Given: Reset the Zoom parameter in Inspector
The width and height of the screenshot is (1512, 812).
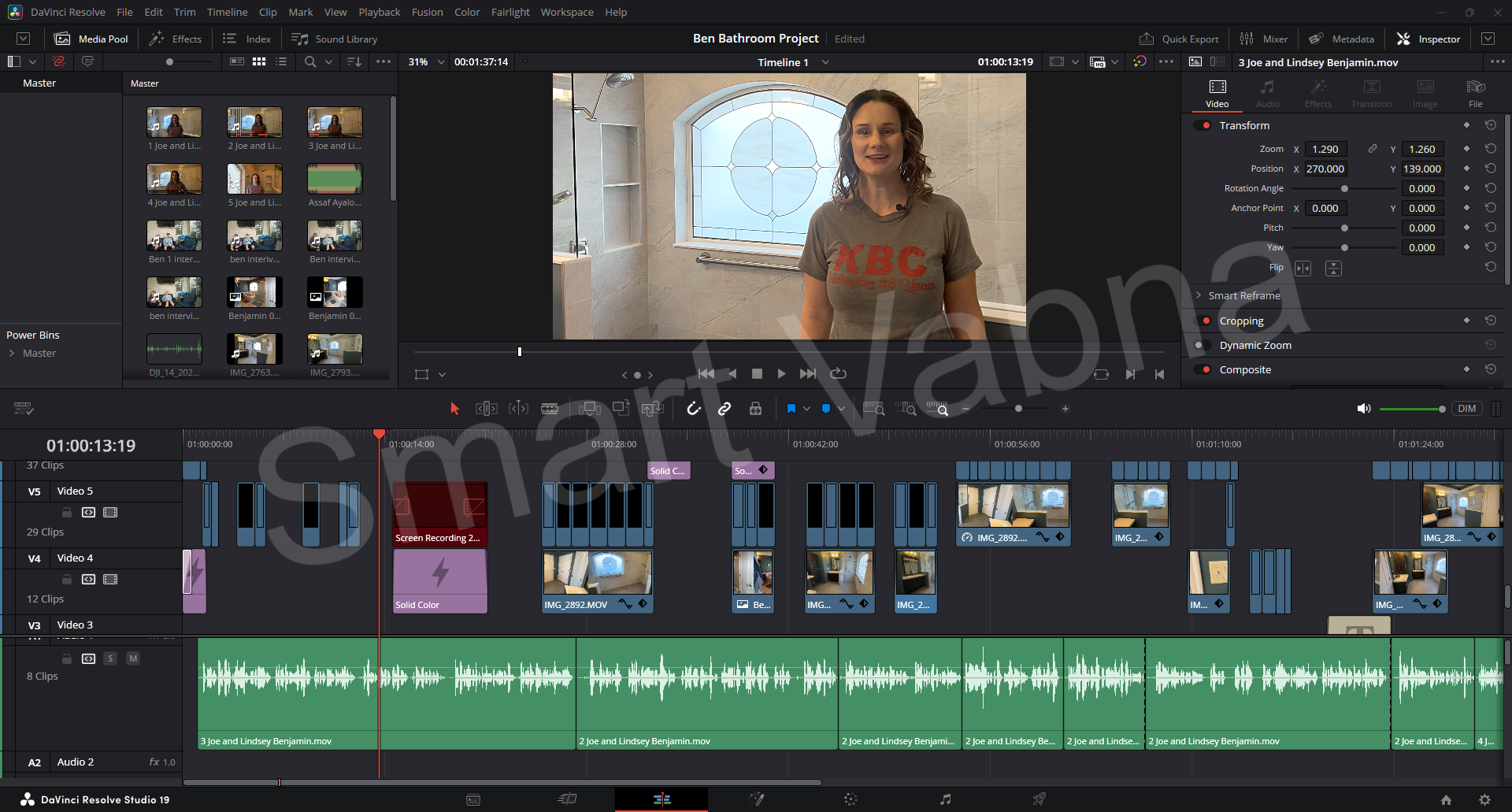Looking at the screenshot, I should (x=1491, y=149).
